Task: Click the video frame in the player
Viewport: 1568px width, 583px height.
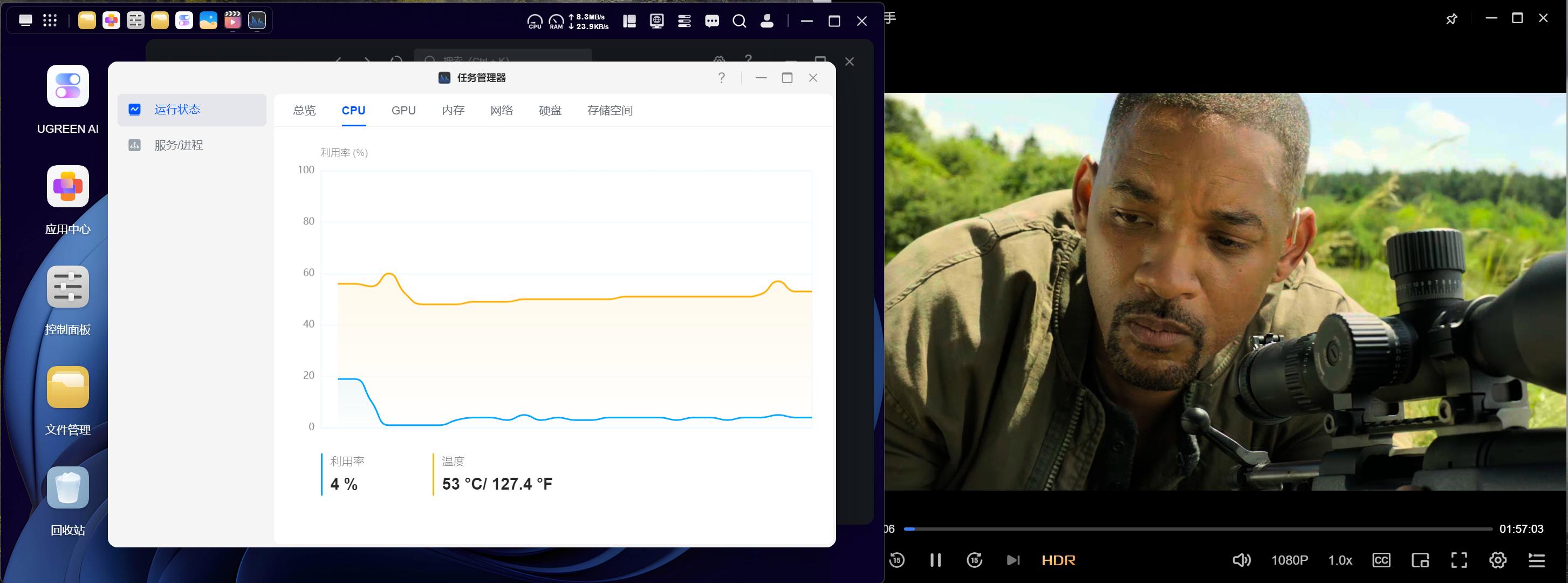Action: (x=1225, y=291)
